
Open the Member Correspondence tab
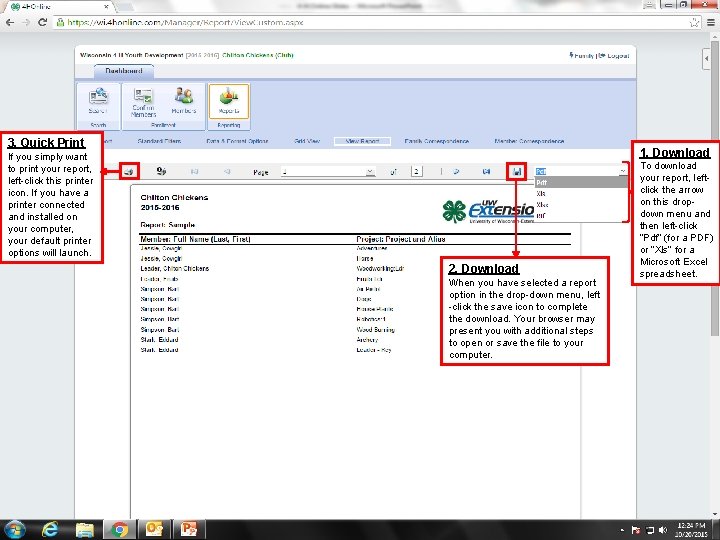[529, 141]
